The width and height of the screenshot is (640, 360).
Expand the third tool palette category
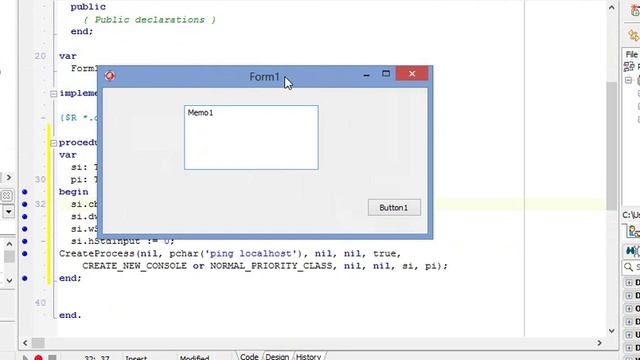pyautogui.click(x=629, y=309)
